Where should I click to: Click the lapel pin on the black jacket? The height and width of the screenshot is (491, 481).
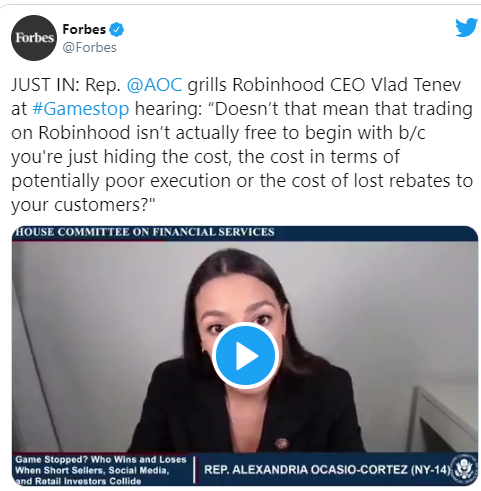click(281, 443)
